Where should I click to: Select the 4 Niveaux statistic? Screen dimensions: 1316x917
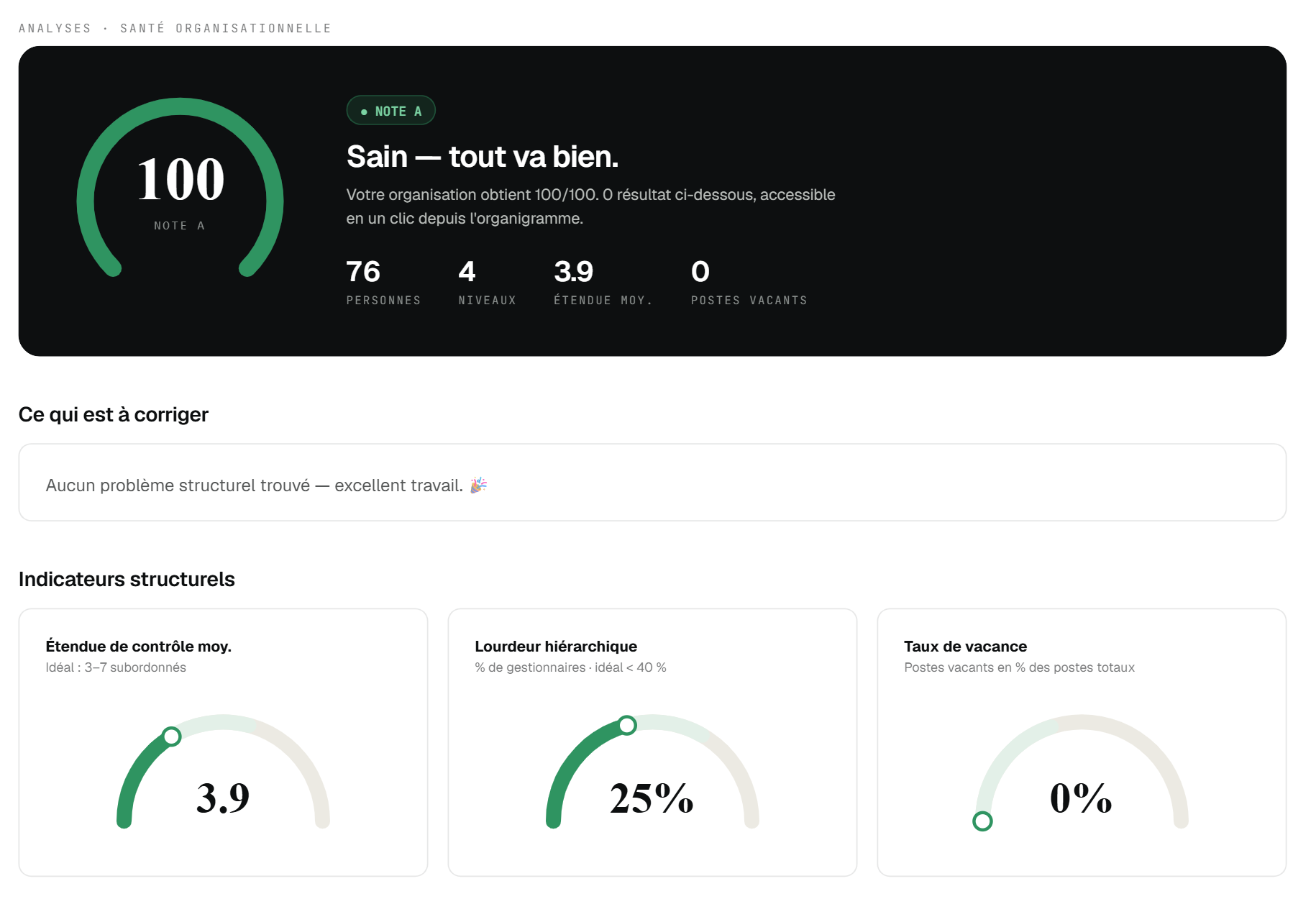coord(487,281)
